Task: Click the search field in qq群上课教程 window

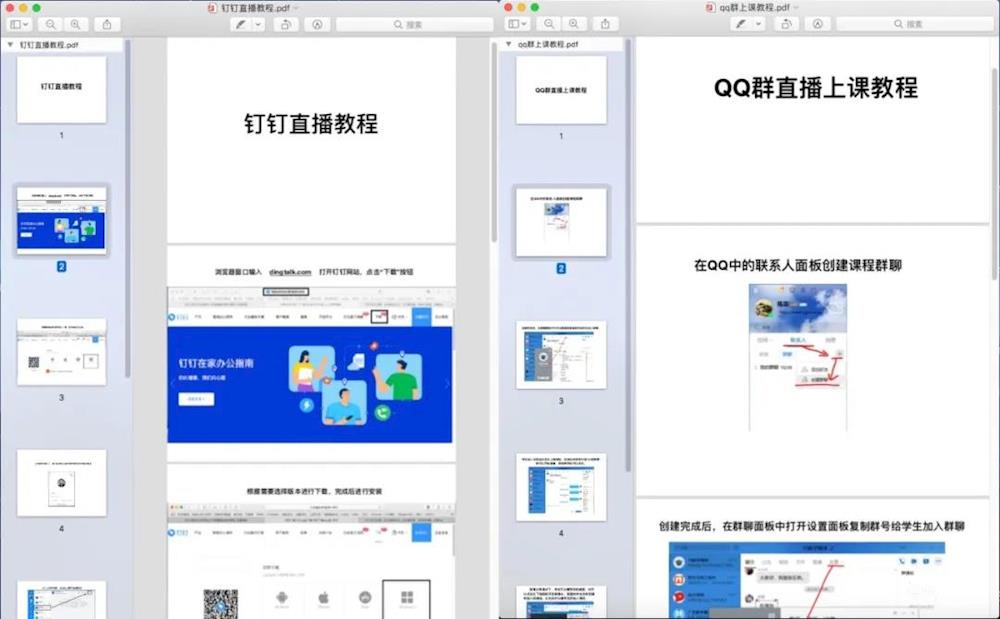Action: [915, 24]
